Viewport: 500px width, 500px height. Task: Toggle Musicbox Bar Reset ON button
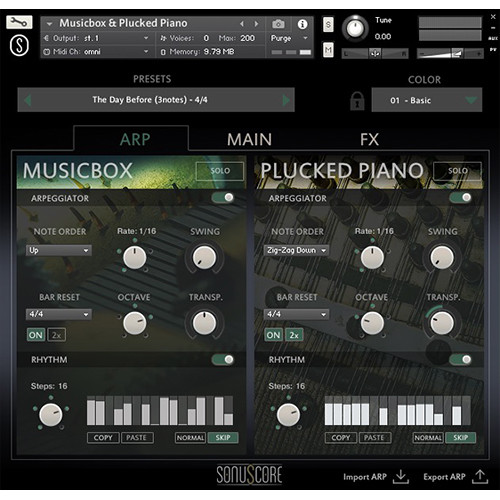(36, 335)
